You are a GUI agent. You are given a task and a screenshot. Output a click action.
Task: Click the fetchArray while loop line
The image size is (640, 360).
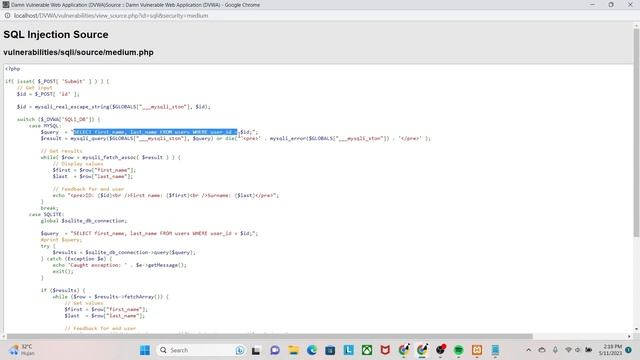(x=110, y=297)
